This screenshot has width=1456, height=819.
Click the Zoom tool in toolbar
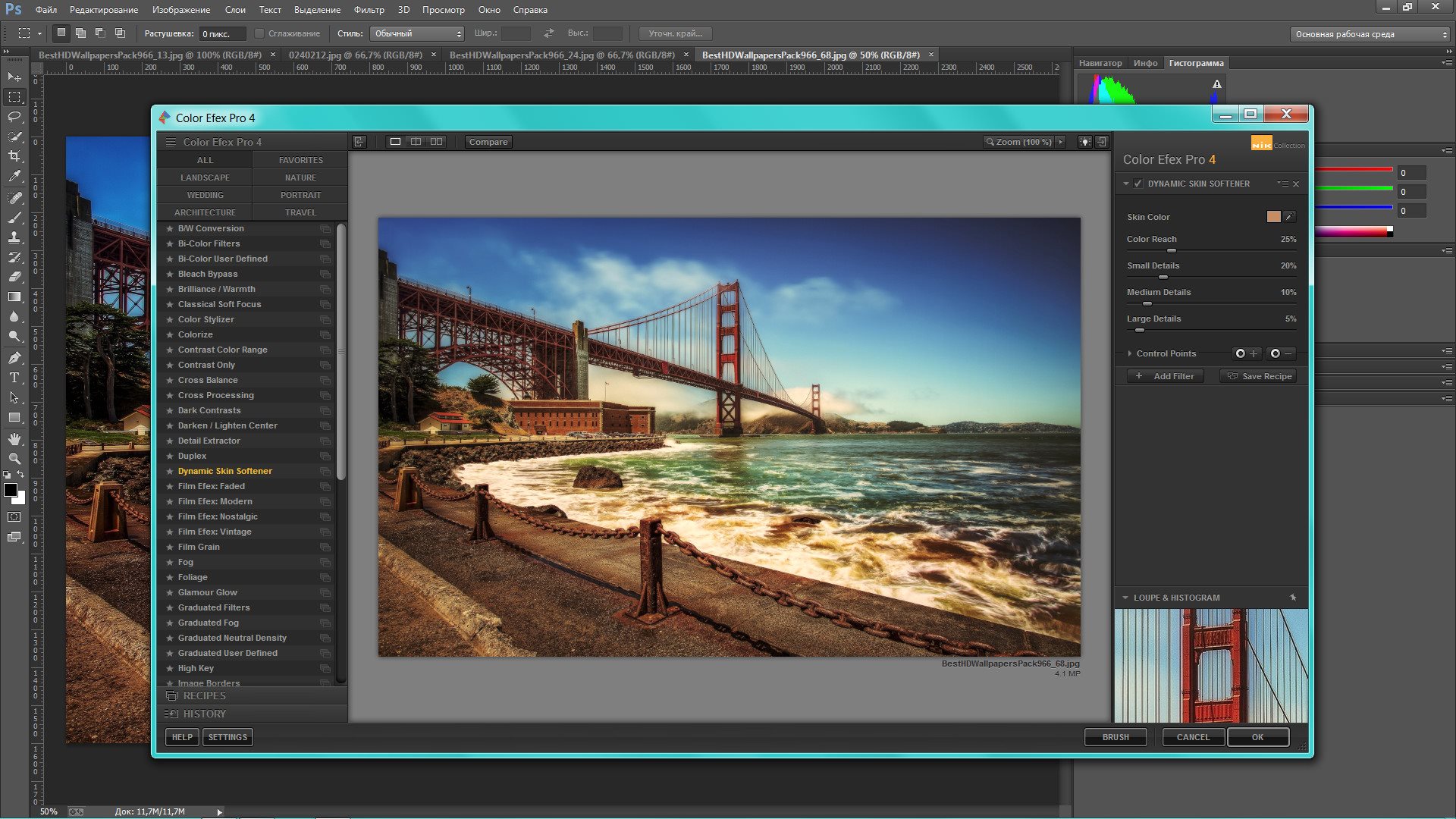click(14, 458)
